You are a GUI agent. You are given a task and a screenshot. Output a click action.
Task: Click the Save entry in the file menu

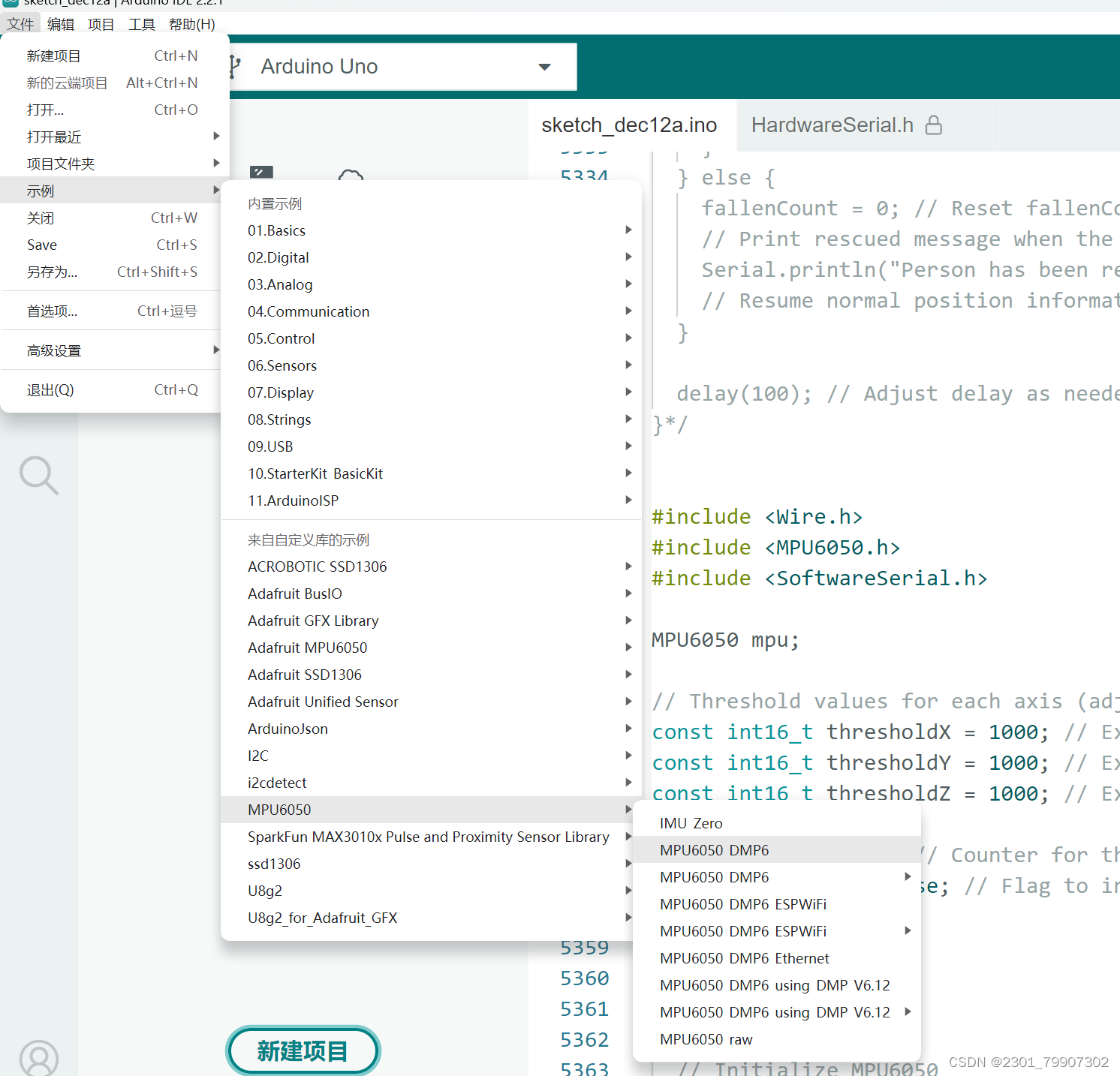(x=41, y=244)
